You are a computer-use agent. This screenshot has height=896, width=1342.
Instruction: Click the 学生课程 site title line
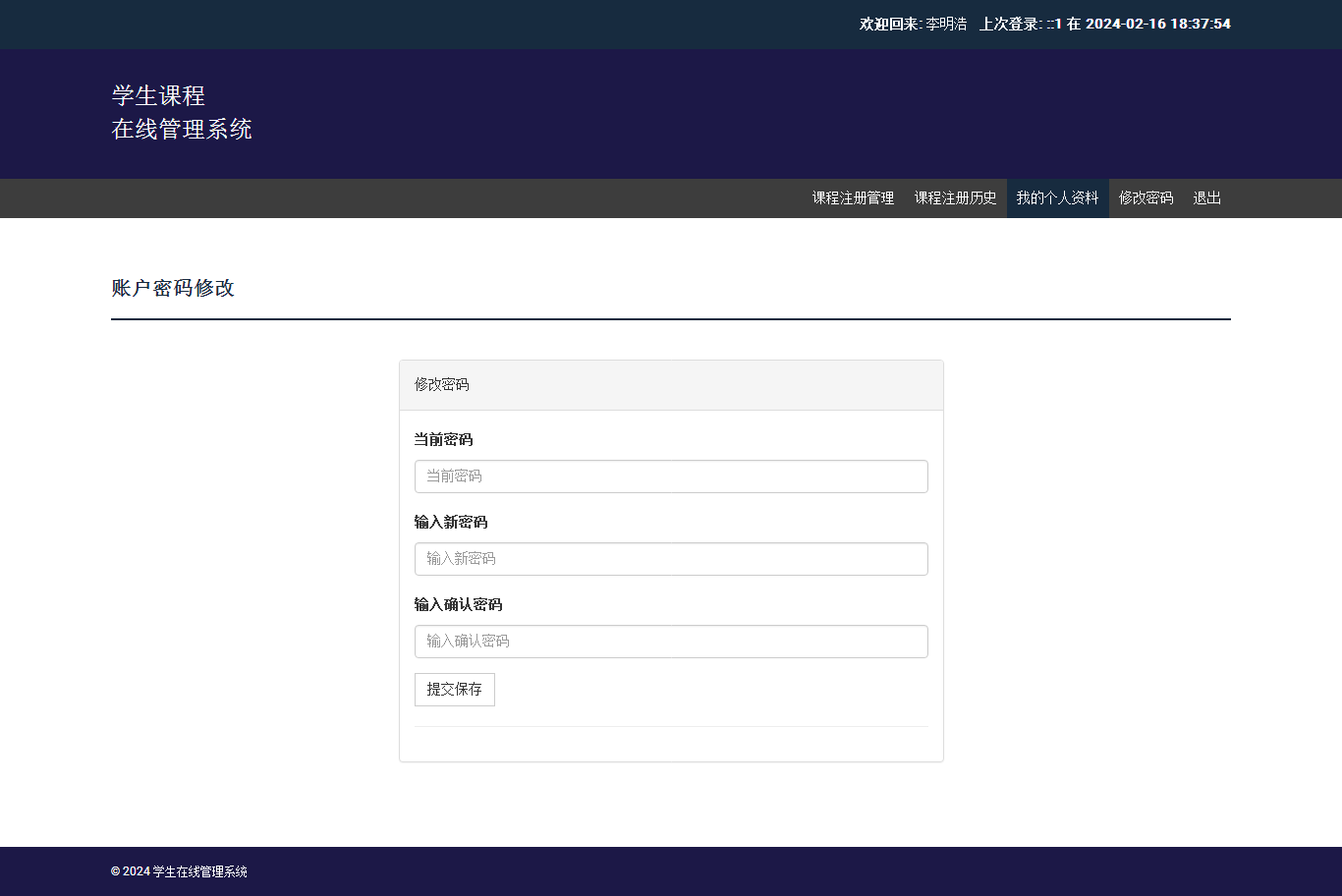pos(158,95)
